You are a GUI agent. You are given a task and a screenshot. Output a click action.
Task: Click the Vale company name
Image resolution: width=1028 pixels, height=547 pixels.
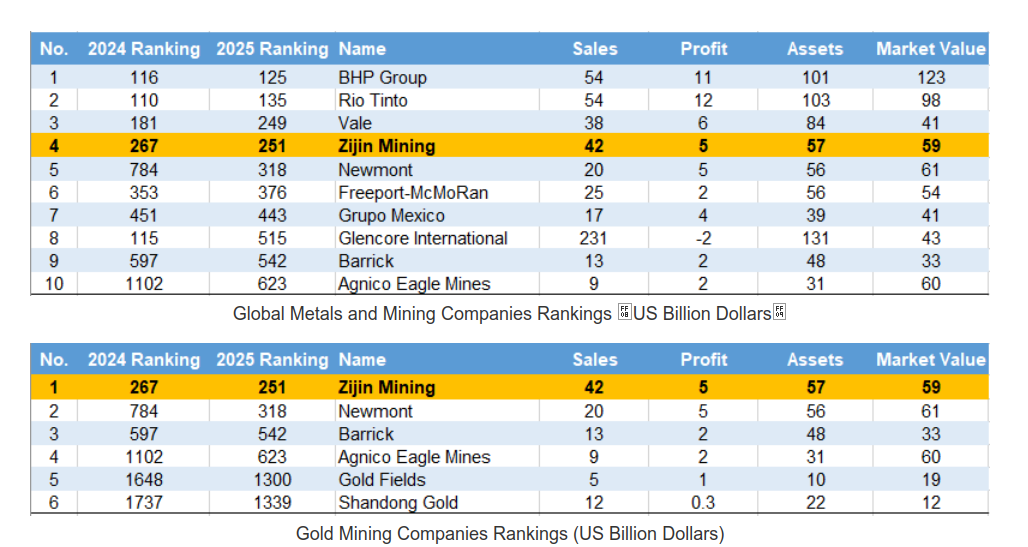coord(355,123)
